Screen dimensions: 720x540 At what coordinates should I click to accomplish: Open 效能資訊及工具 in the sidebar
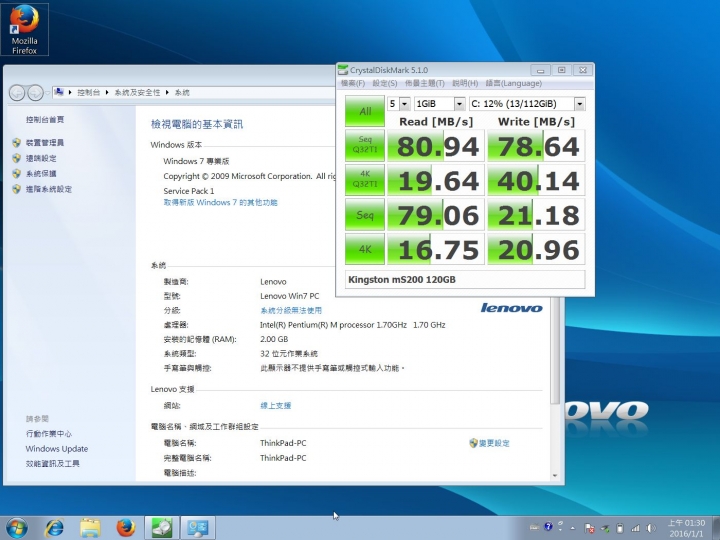point(53,464)
